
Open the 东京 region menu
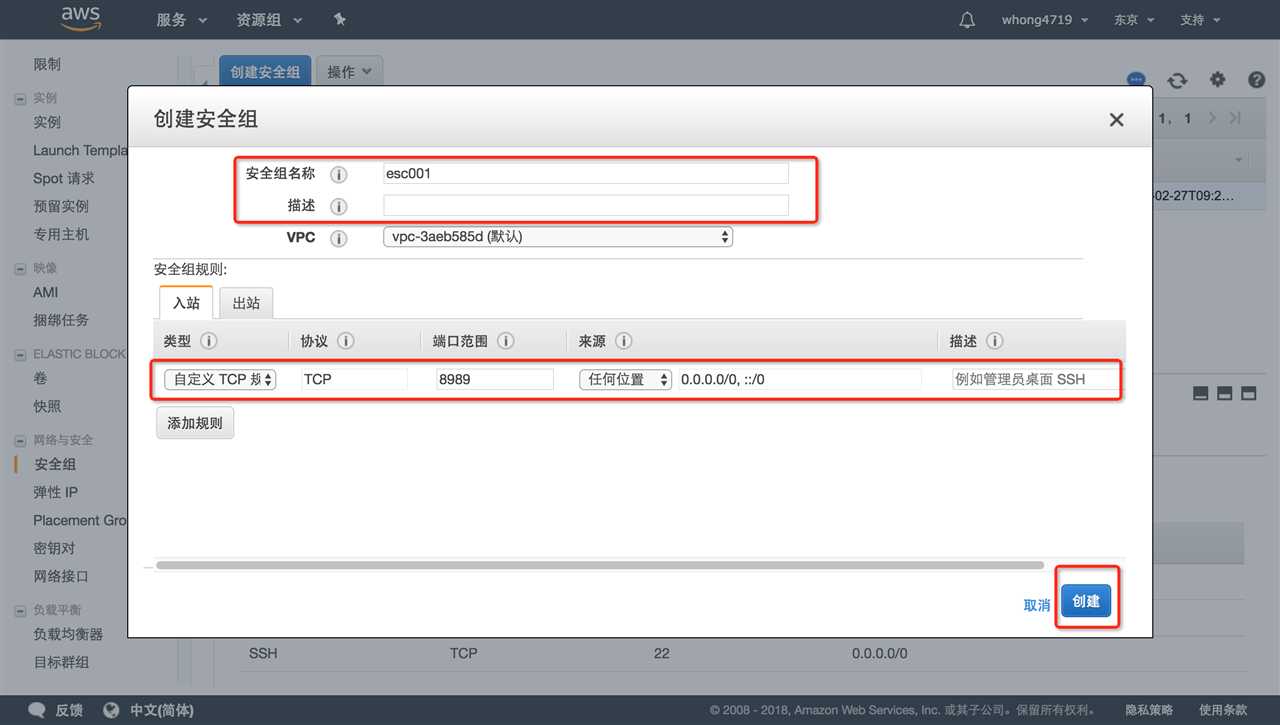tap(1134, 20)
